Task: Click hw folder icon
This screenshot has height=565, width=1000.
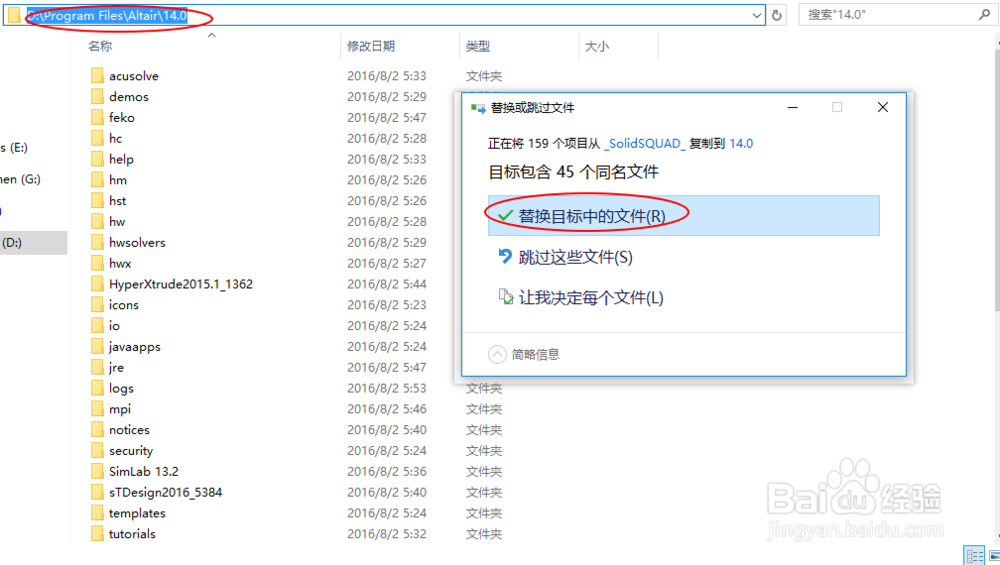Action: 97,221
